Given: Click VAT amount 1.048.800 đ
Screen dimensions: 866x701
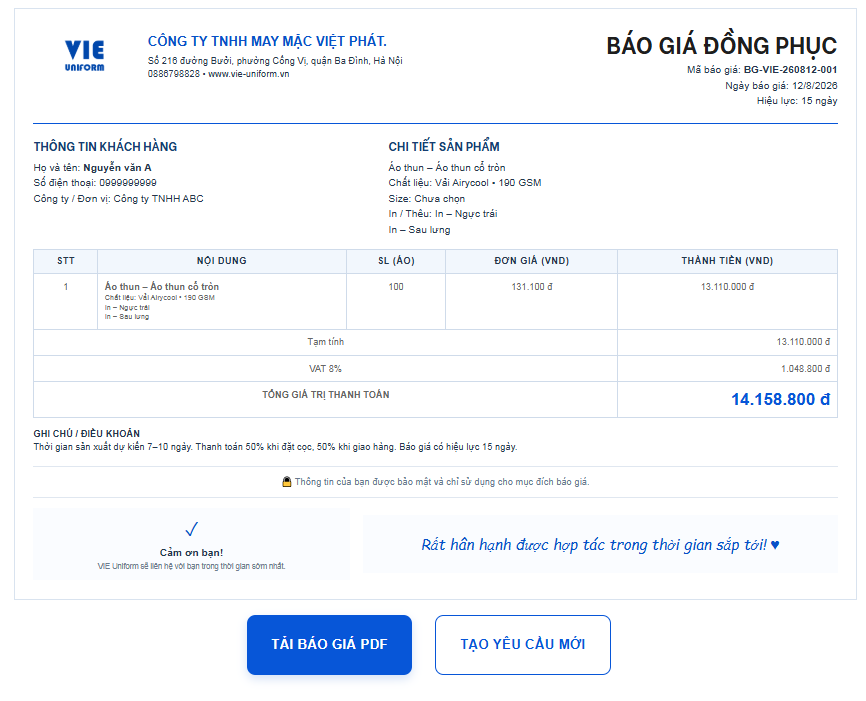Looking at the screenshot, I should (805, 368).
